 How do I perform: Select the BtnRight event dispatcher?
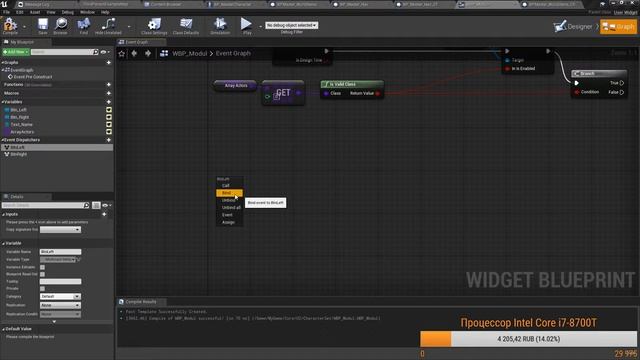(56, 154)
